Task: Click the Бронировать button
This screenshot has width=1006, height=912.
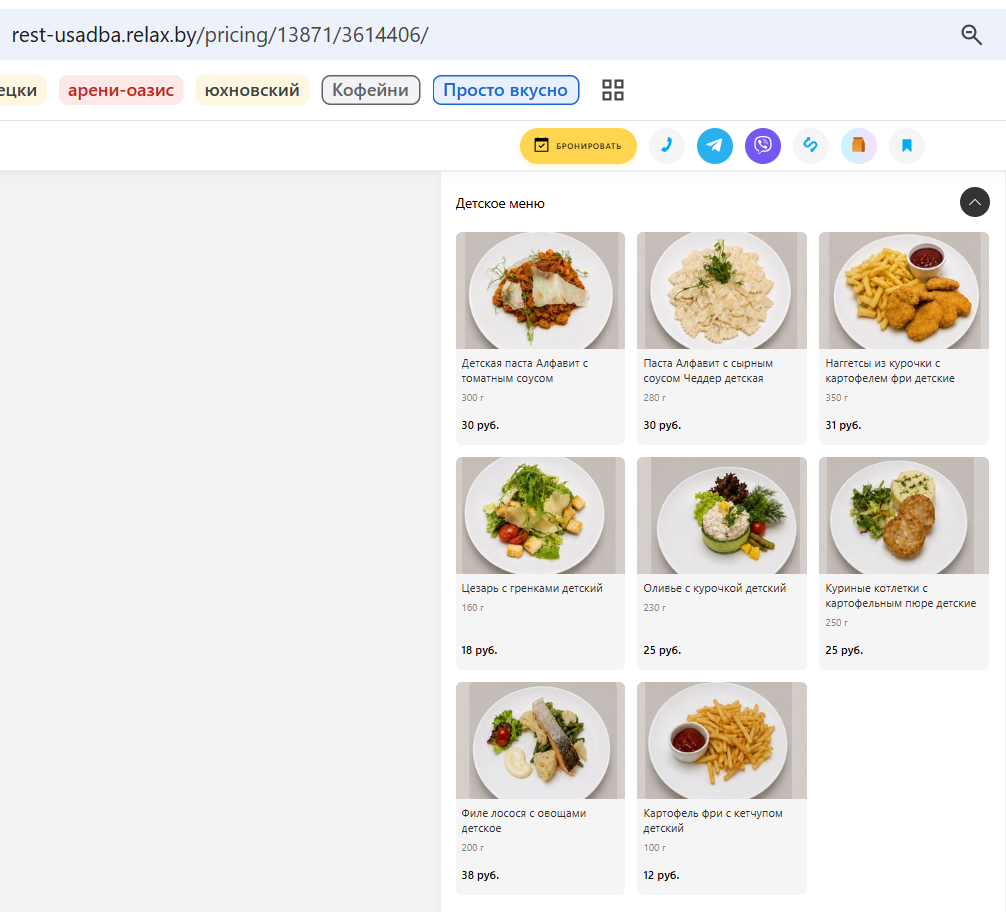Action: tap(578, 146)
